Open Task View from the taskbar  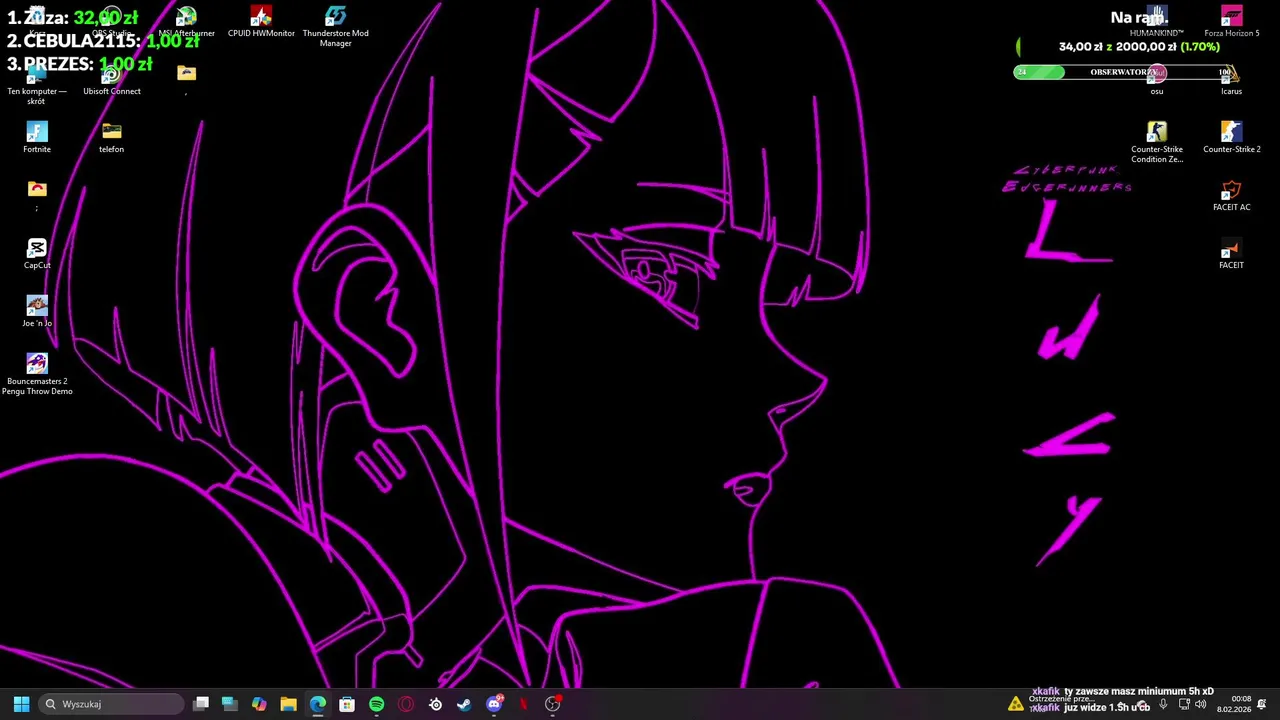(200, 704)
